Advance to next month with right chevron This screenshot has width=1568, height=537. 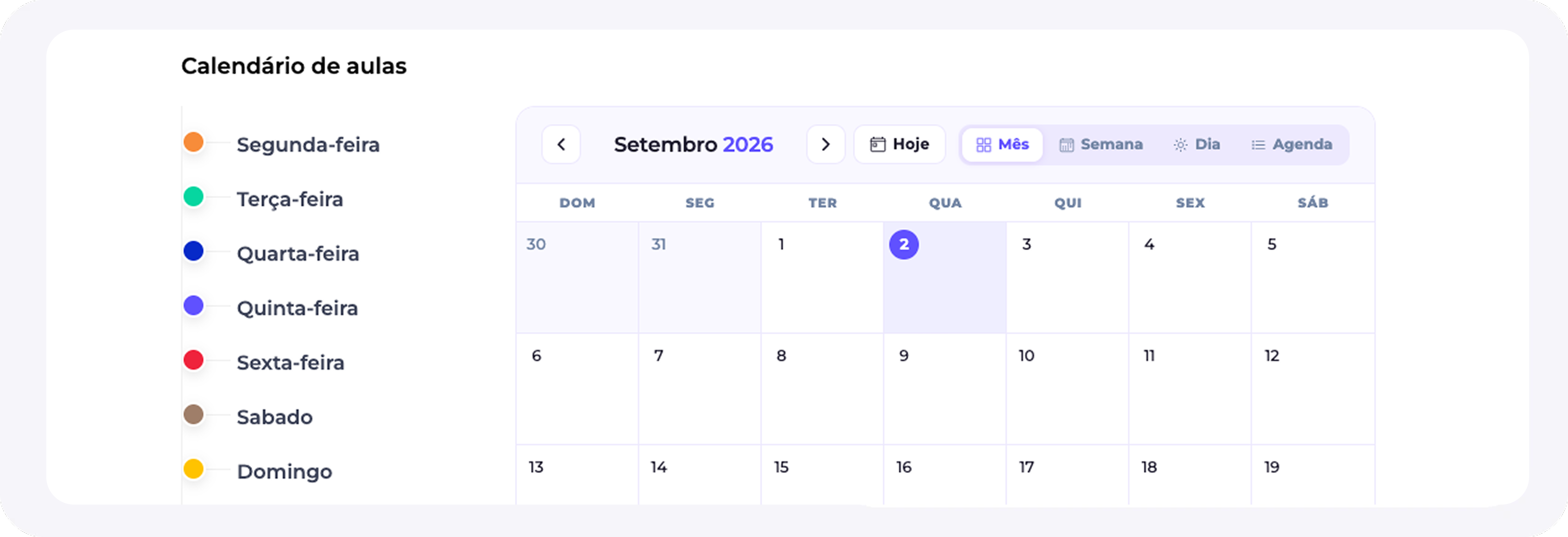pos(825,144)
